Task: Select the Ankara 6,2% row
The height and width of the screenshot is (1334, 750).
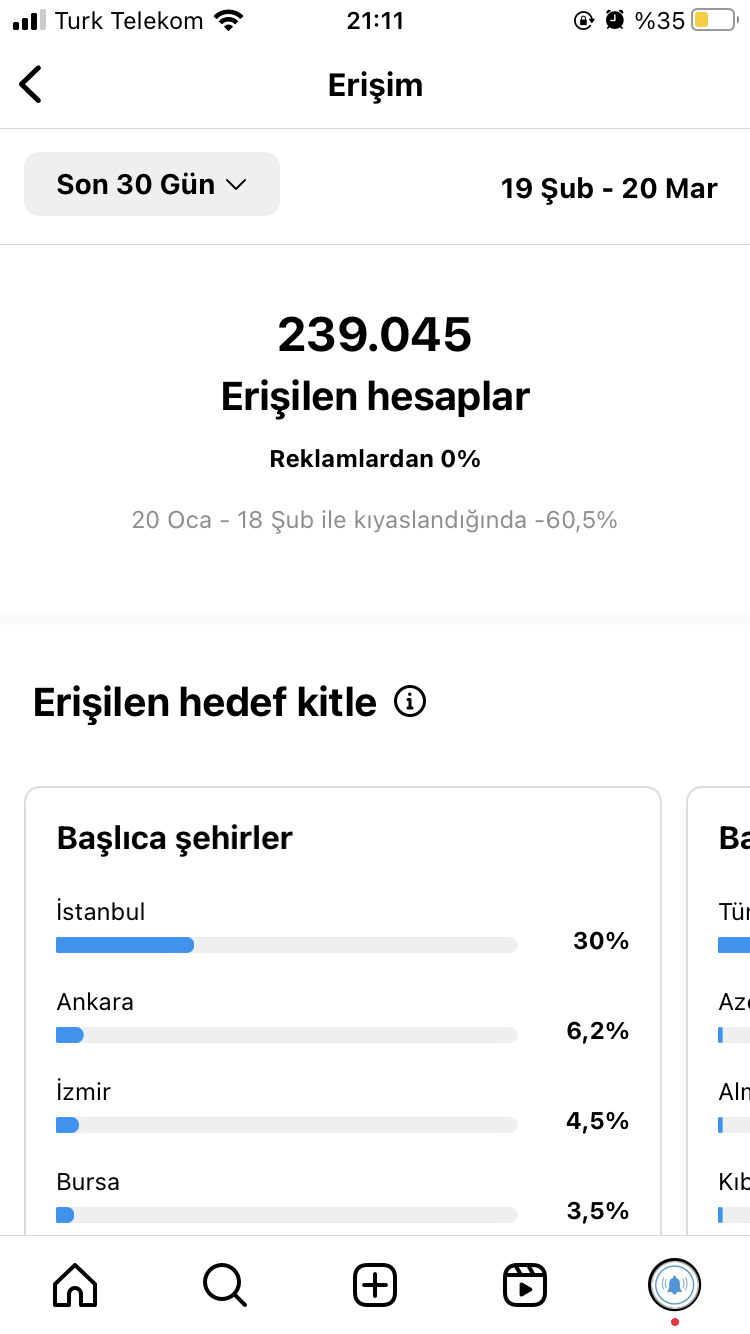Action: point(343,1017)
